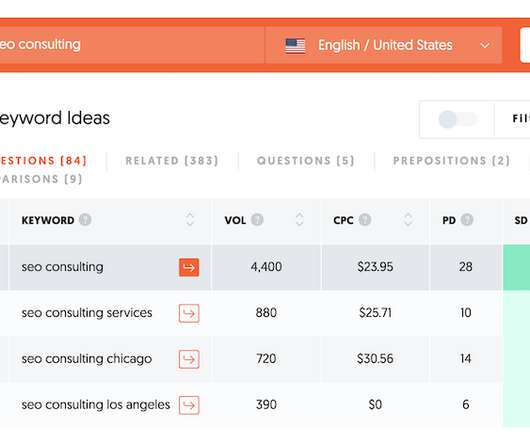Screen dimensions: 530x442
Task: Click the green SD cell for seo consulting
Action: 516,267
